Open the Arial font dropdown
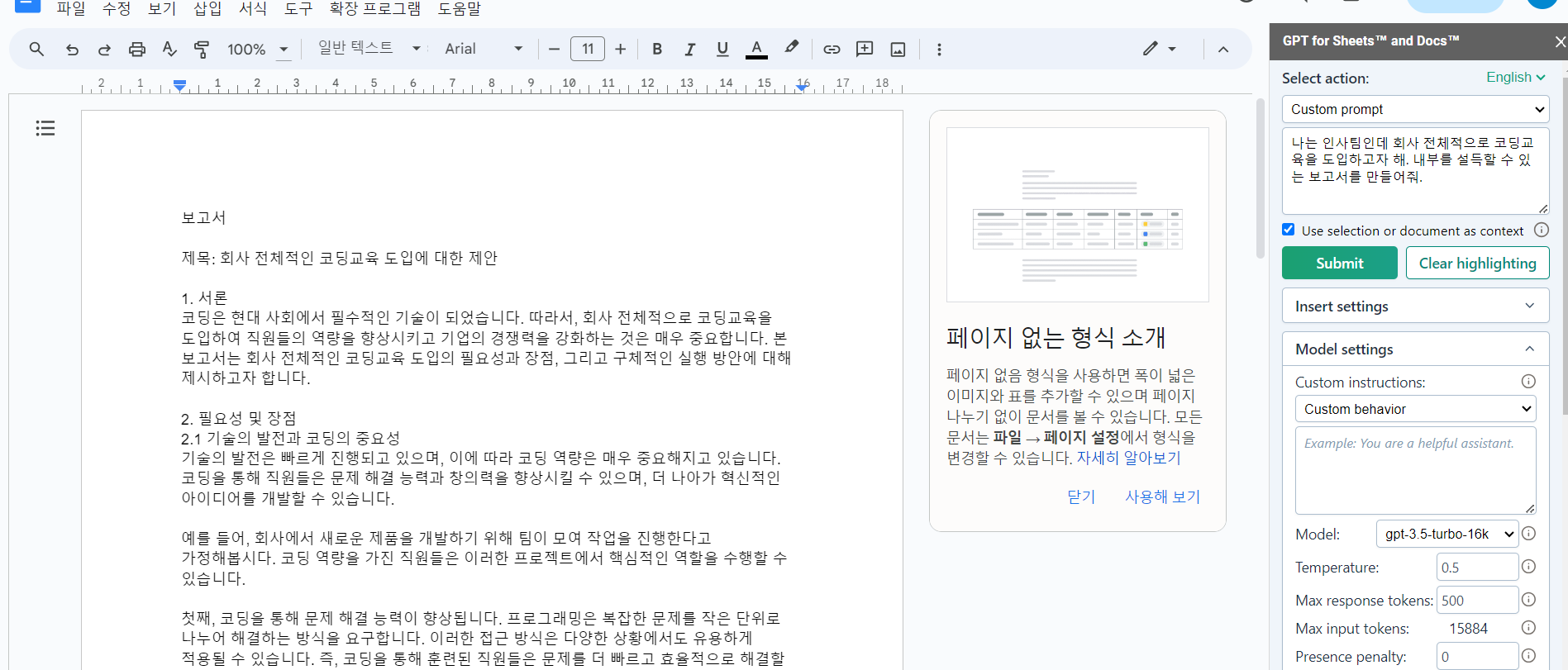Image resolution: width=1568 pixels, height=670 pixels. (484, 49)
